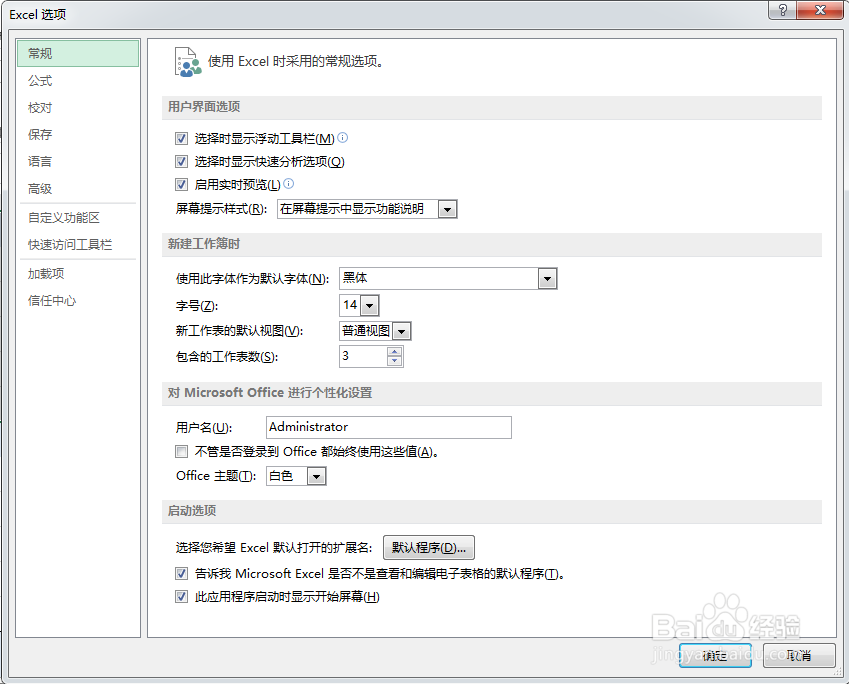The image size is (849, 684).
Task: Click the info icon beside 启用实时预览
Action: (x=289, y=184)
